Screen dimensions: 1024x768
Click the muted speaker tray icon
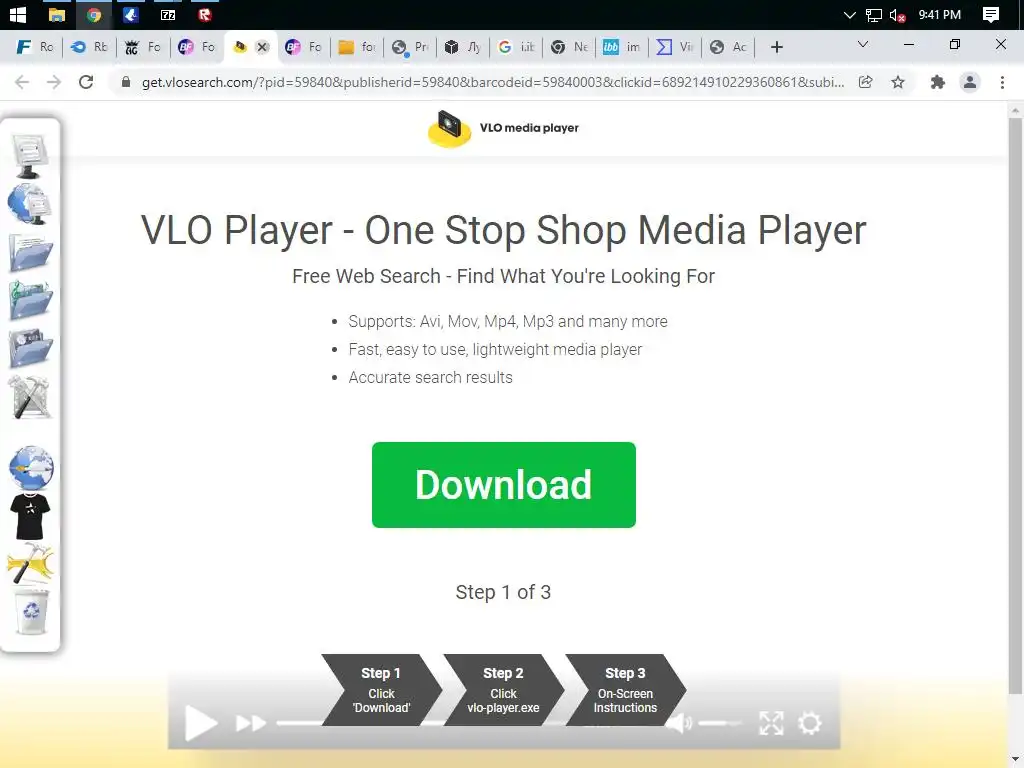tap(897, 14)
